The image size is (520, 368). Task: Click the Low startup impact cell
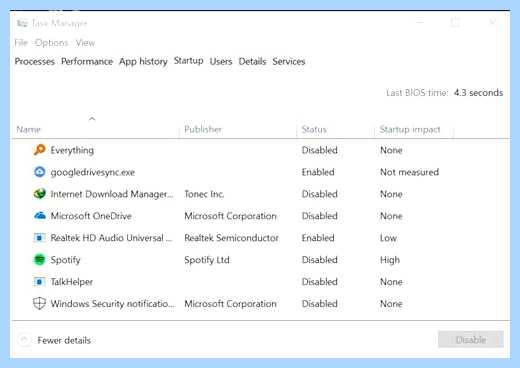click(x=389, y=238)
